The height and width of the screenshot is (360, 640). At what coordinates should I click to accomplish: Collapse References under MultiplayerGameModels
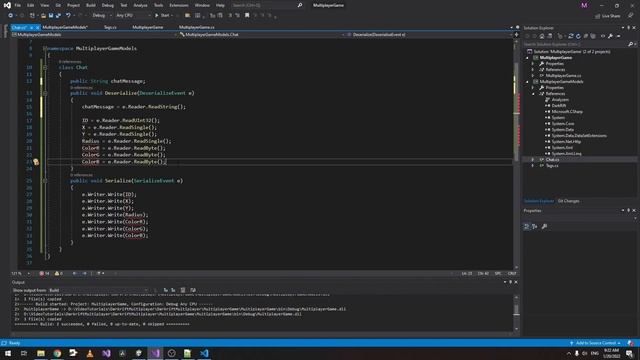coord(533,93)
